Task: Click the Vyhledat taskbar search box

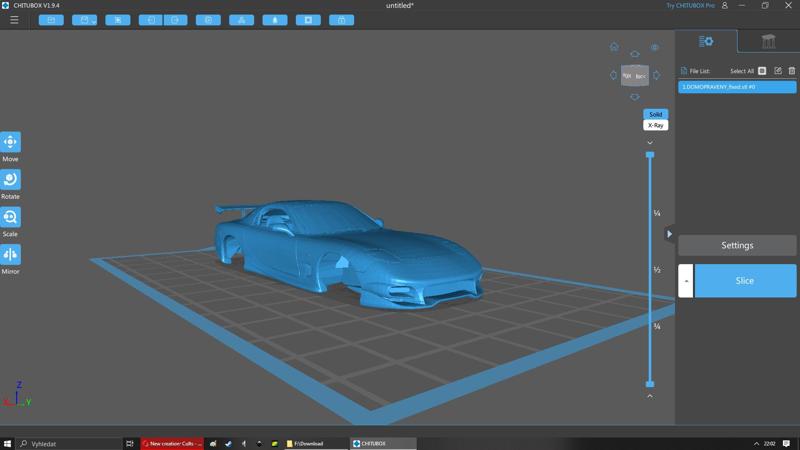Action: click(x=69, y=443)
